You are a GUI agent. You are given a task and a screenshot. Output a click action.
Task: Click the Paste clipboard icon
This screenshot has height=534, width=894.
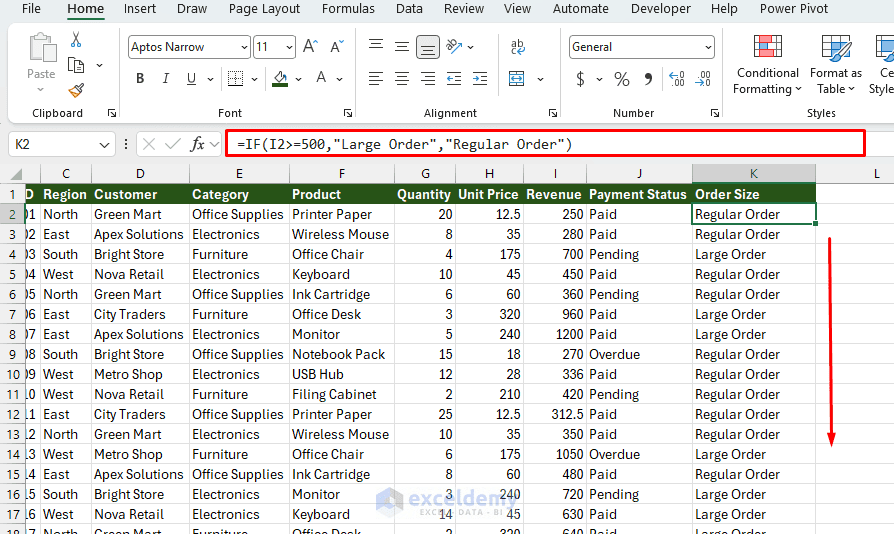[x=42, y=48]
